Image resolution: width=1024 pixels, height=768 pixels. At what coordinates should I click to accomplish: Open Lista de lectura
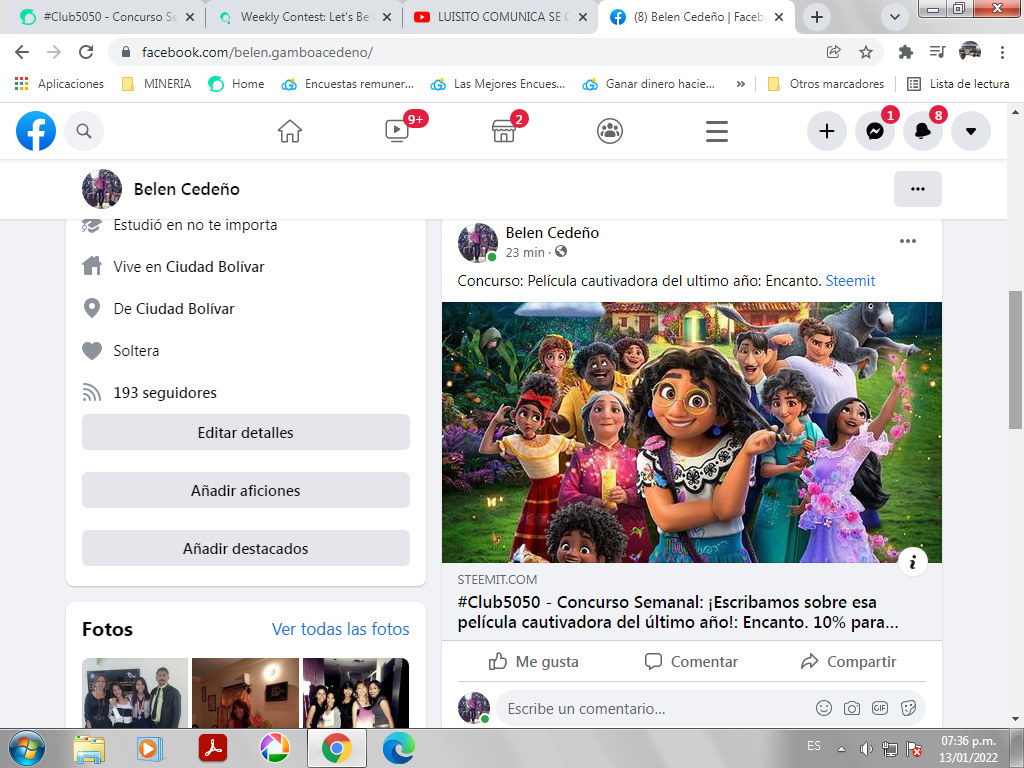click(959, 84)
